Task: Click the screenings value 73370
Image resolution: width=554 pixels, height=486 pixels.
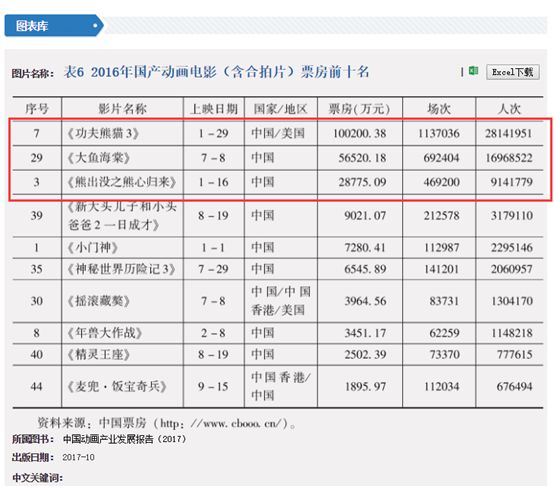Action: tap(444, 354)
